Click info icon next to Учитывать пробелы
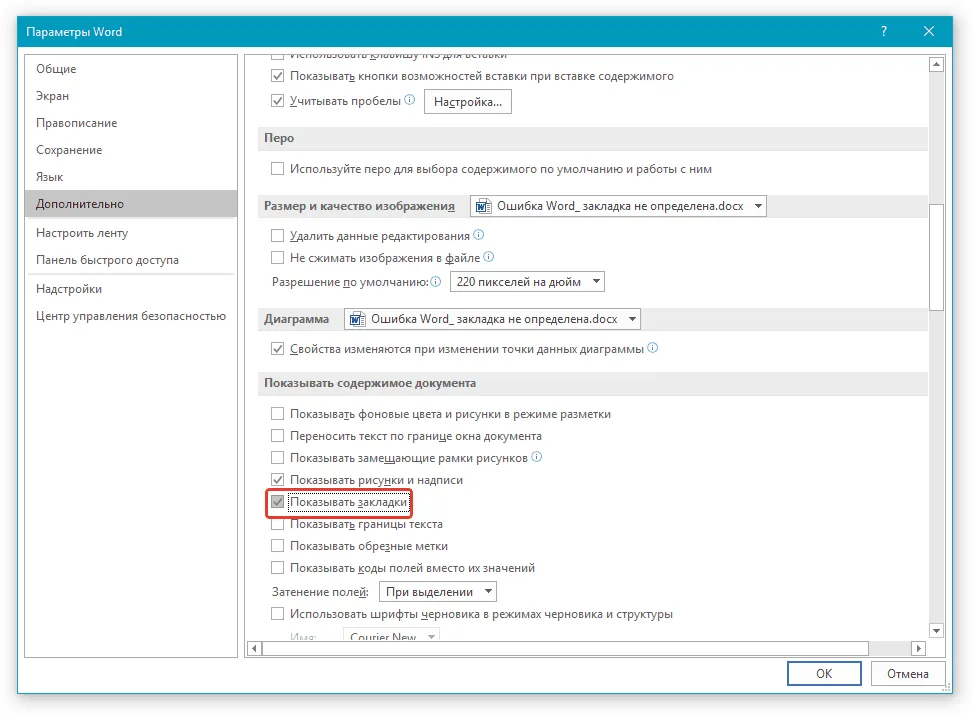Image resolution: width=974 pixels, height=716 pixels. pyautogui.click(x=409, y=99)
